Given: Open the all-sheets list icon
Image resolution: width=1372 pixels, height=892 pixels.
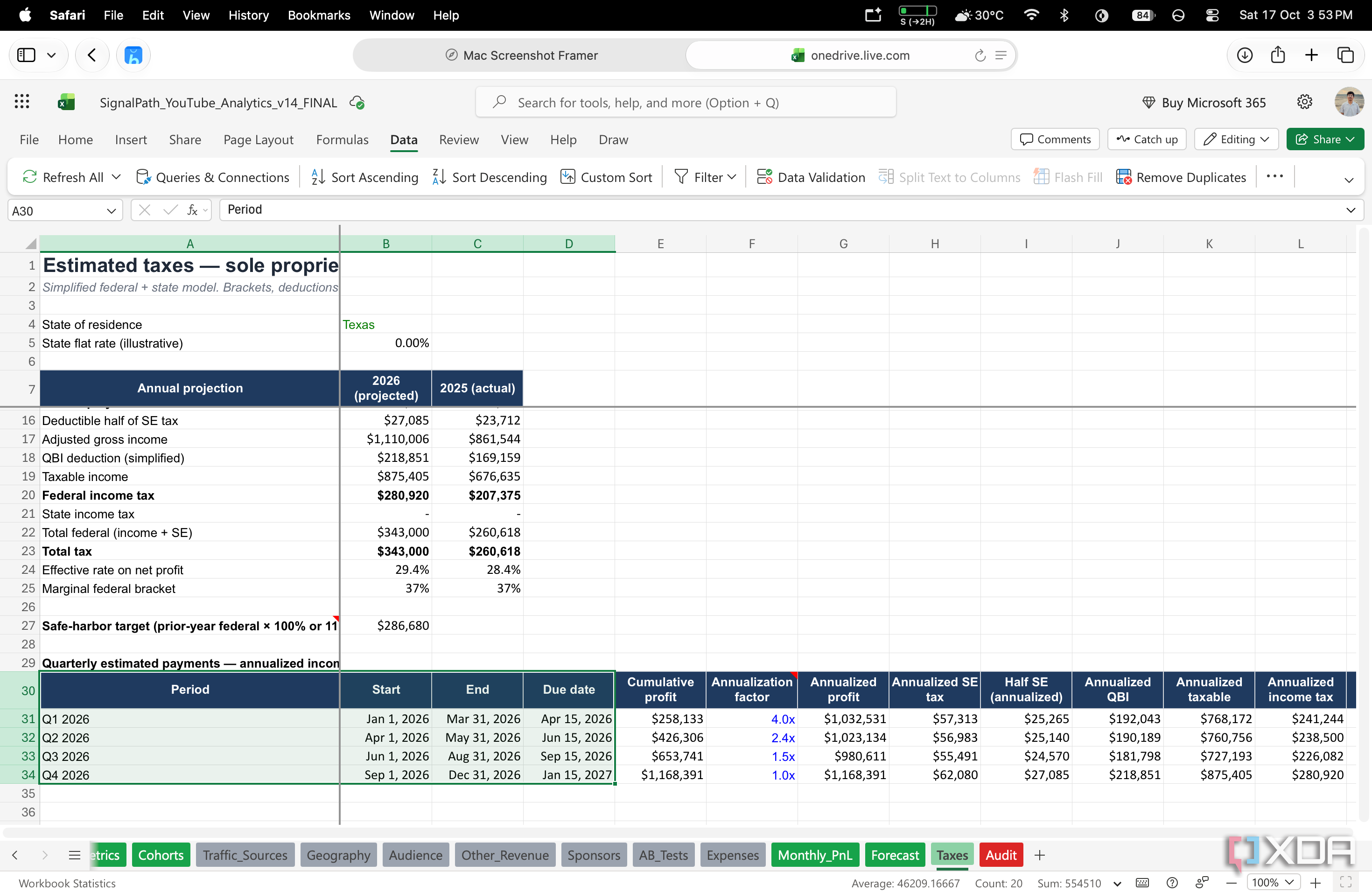Looking at the screenshot, I should 74,855.
